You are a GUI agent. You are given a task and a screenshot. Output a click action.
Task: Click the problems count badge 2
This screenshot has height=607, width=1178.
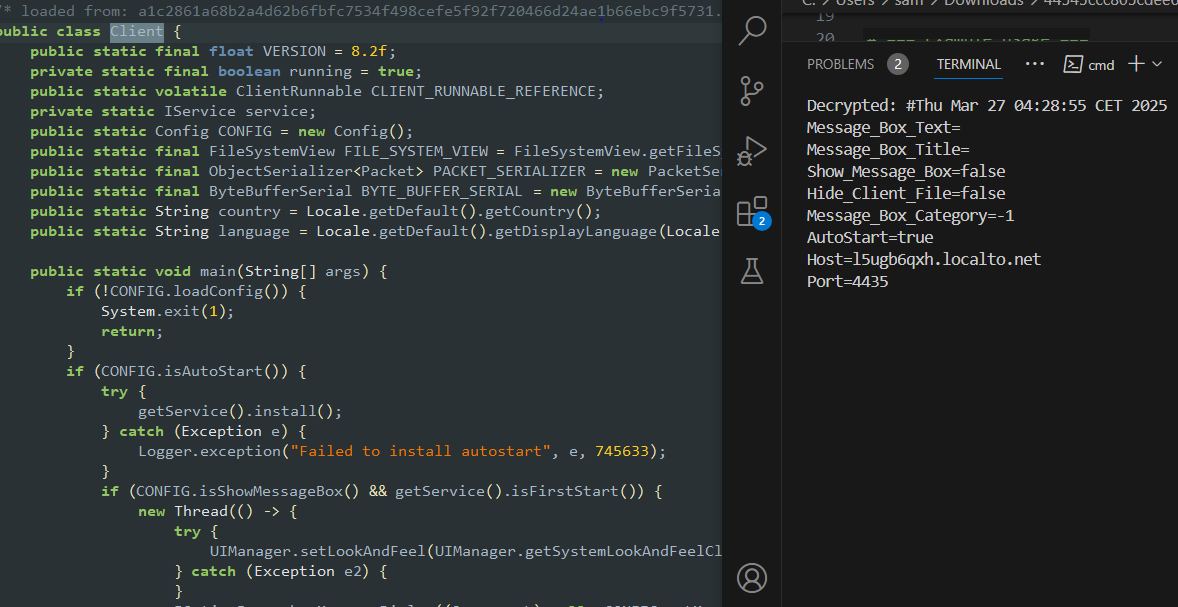897,65
